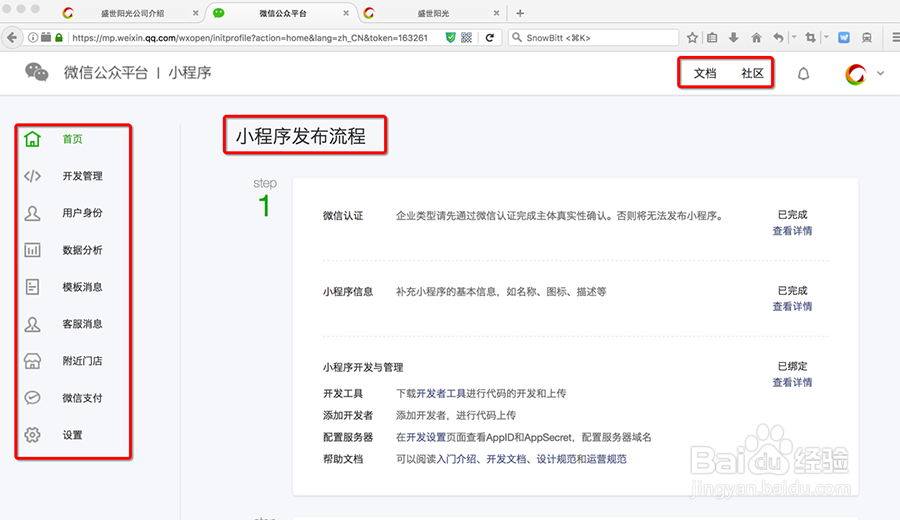Open the 开发设置 link
Screen dimensions: 900x520
tap(426, 437)
